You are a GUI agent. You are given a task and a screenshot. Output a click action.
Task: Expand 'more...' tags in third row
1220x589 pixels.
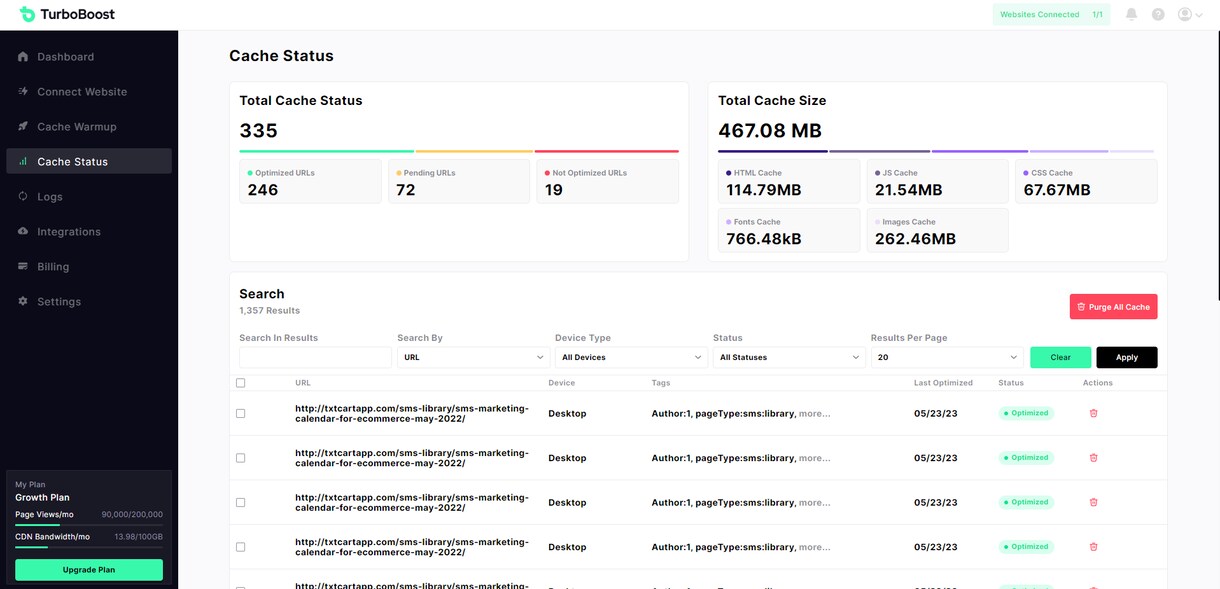[x=815, y=502]
